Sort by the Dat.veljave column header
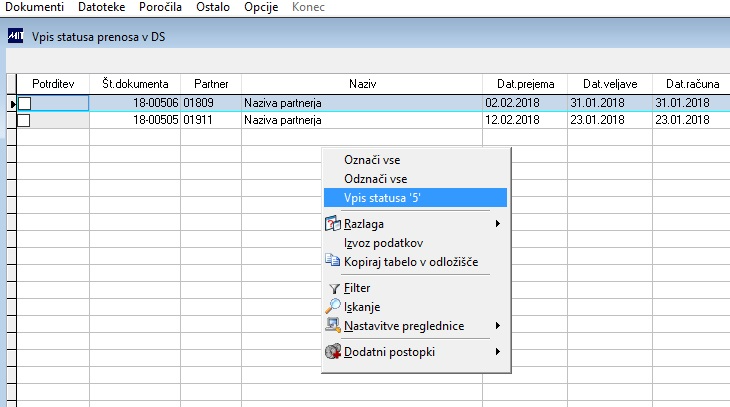The height and width of the screenshot is (407, 730). 610,84
